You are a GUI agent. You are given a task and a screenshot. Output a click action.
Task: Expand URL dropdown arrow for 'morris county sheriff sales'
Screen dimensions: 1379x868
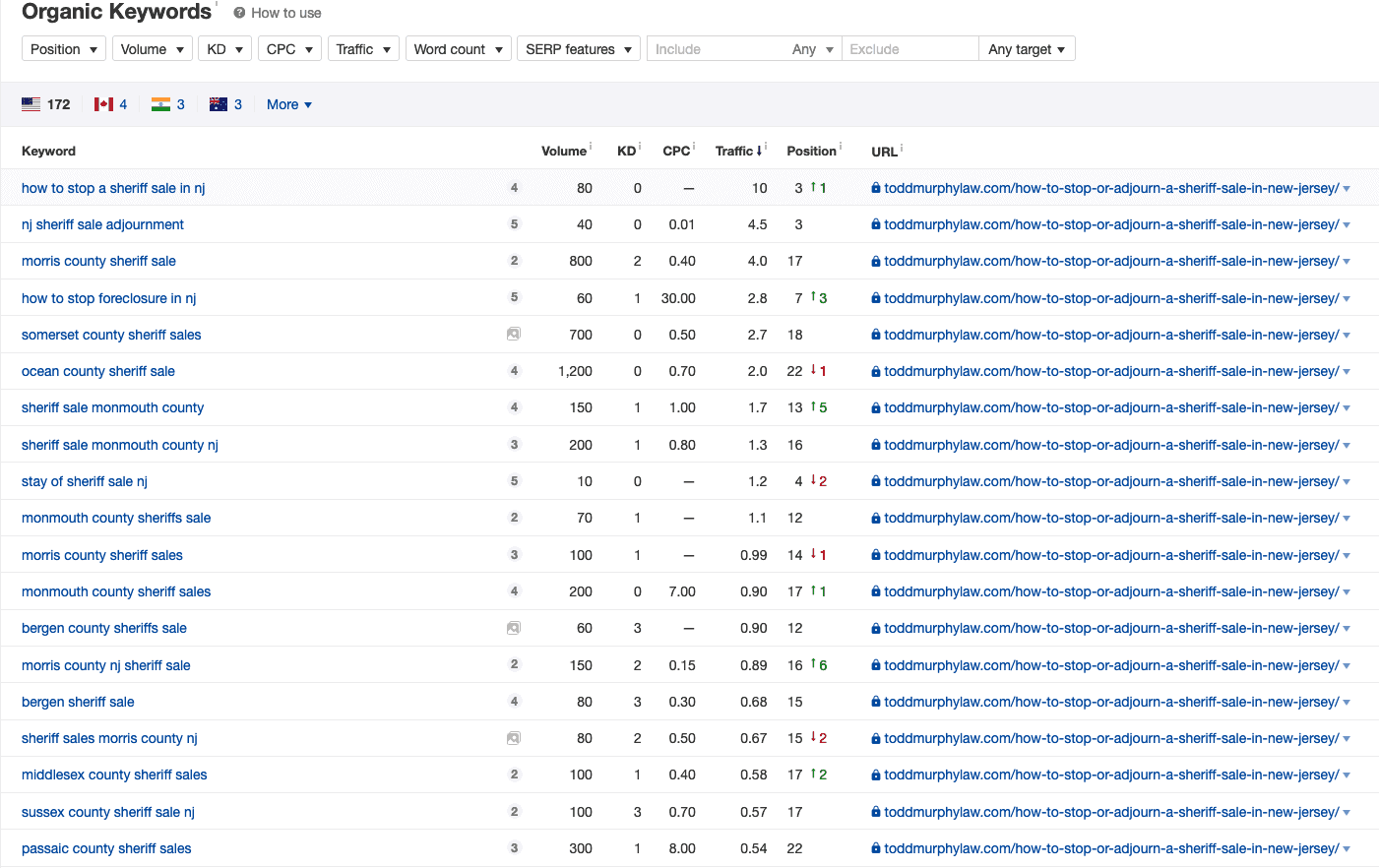(x=1347, y=556)
